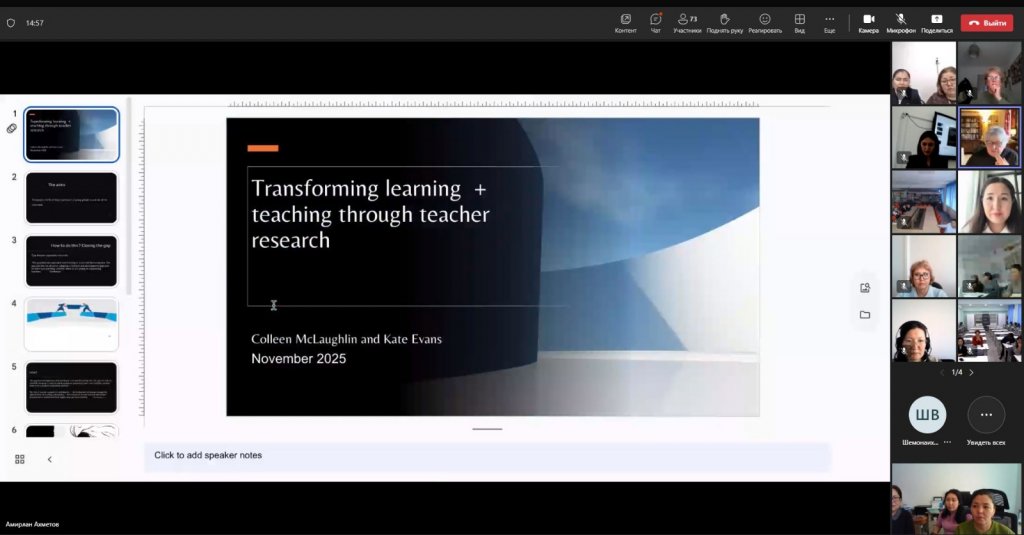
Task: Toggle the Камера camera on
Action: pos(868,22)
